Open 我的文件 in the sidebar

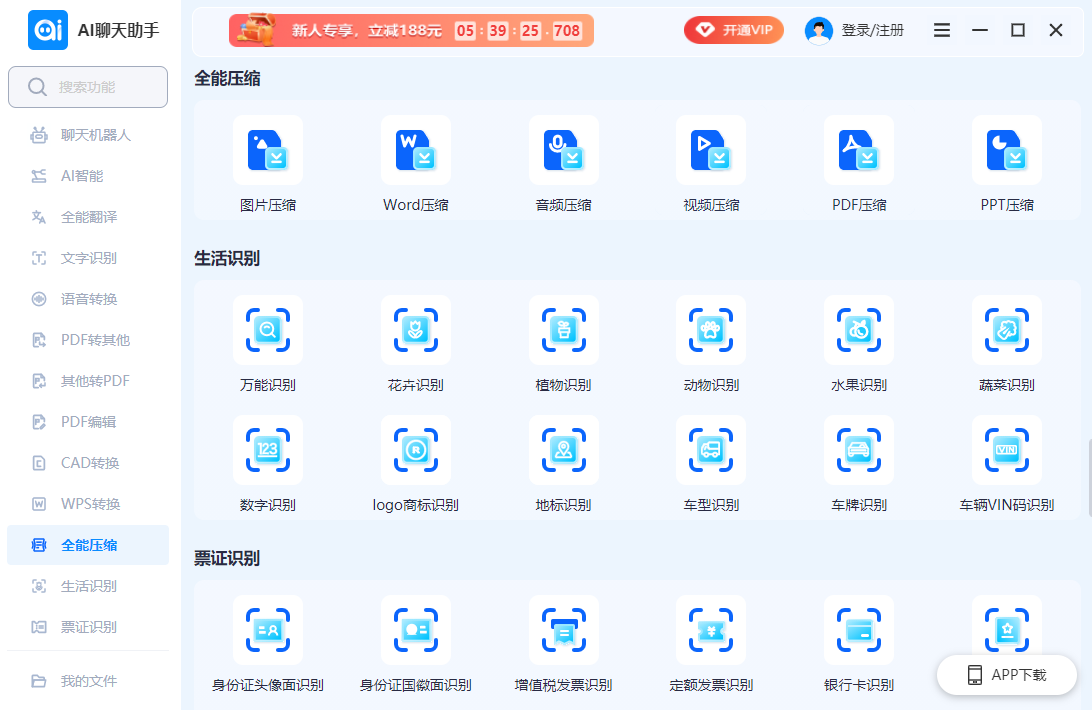point(88,681)
